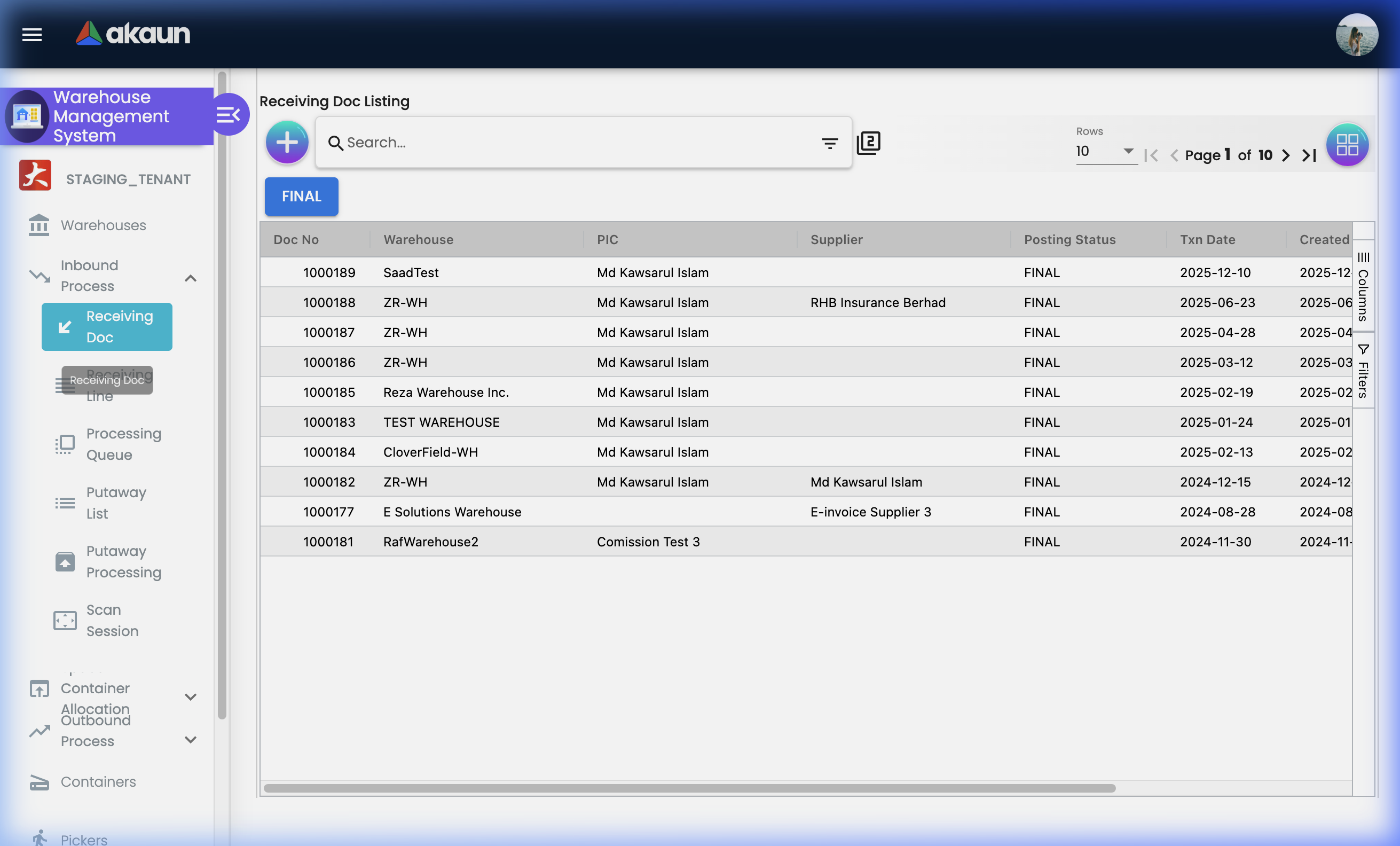
Task: Click the add new document plus button
Action: [287, 142]
